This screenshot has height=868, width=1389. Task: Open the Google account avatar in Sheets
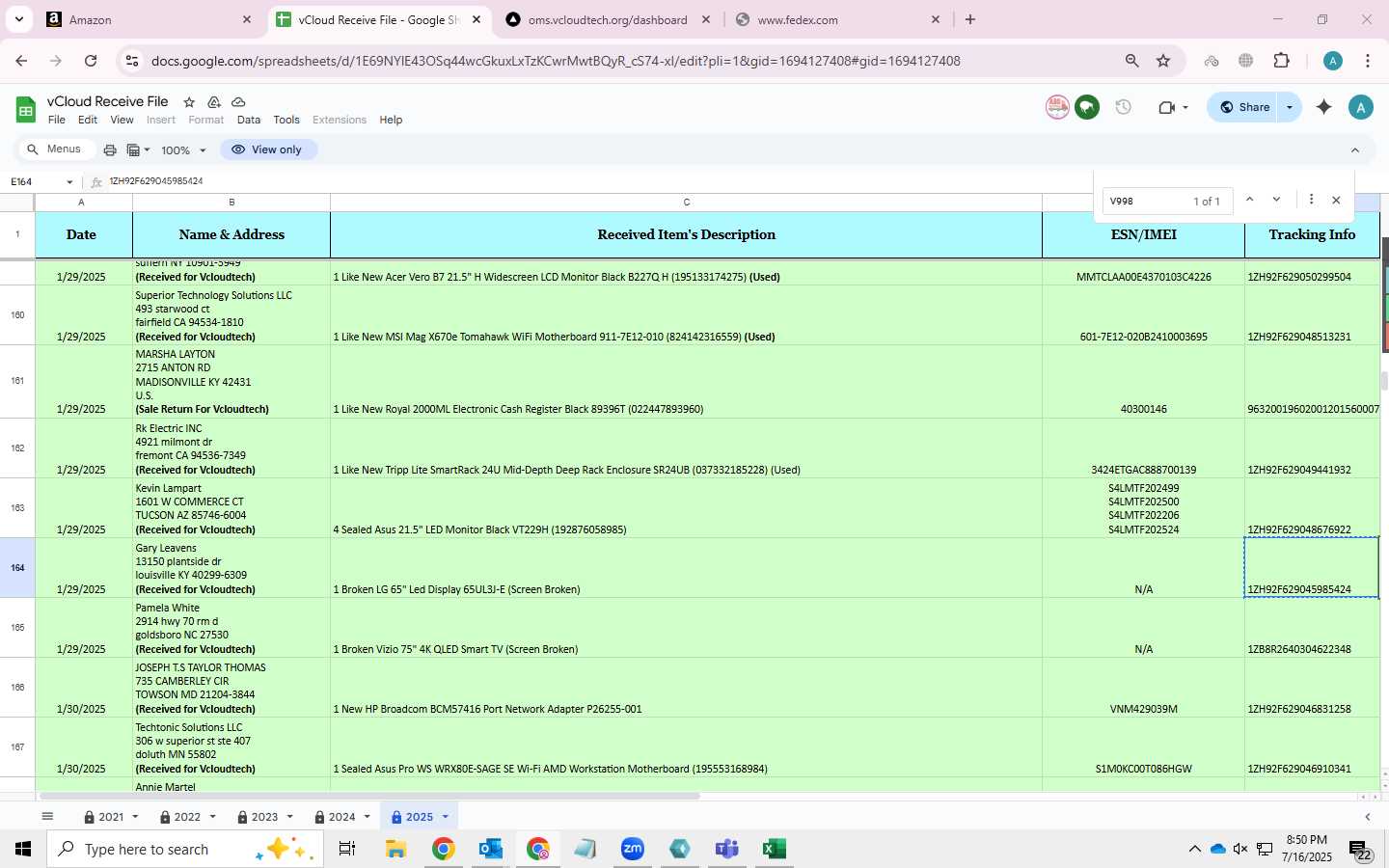point(1361,107)
